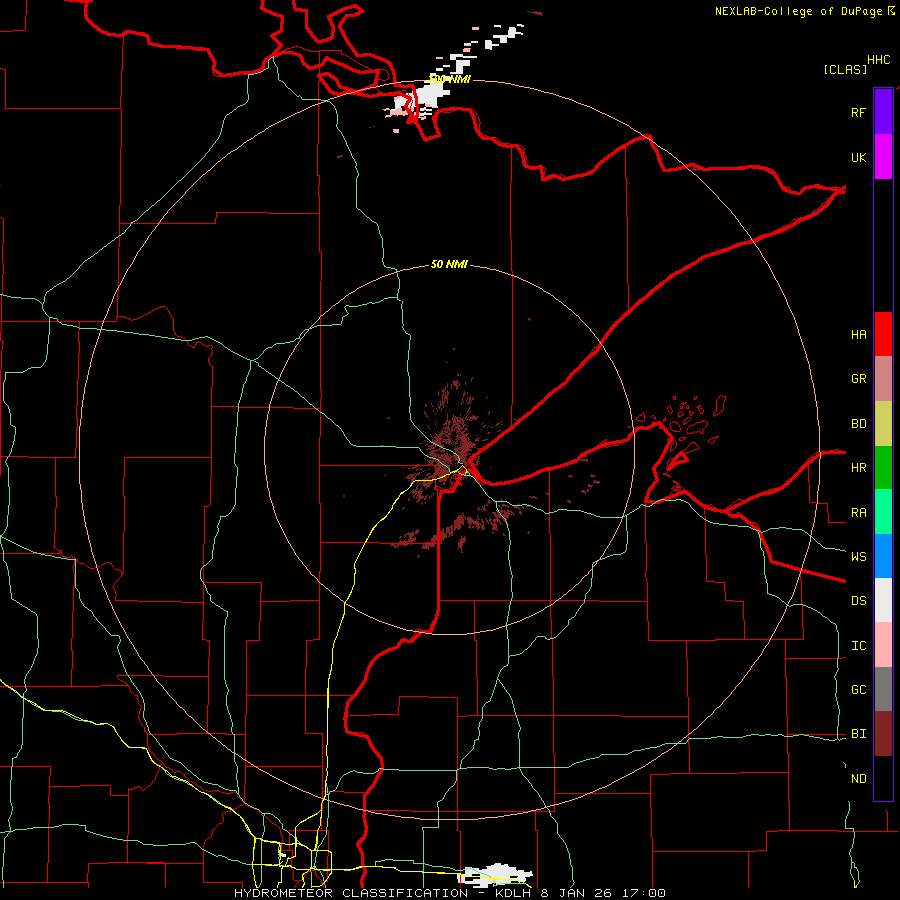The height and width of the screenshot is (900, 900).
Task: Click the 17:00 timestamp text
Action: pos(643,893)
